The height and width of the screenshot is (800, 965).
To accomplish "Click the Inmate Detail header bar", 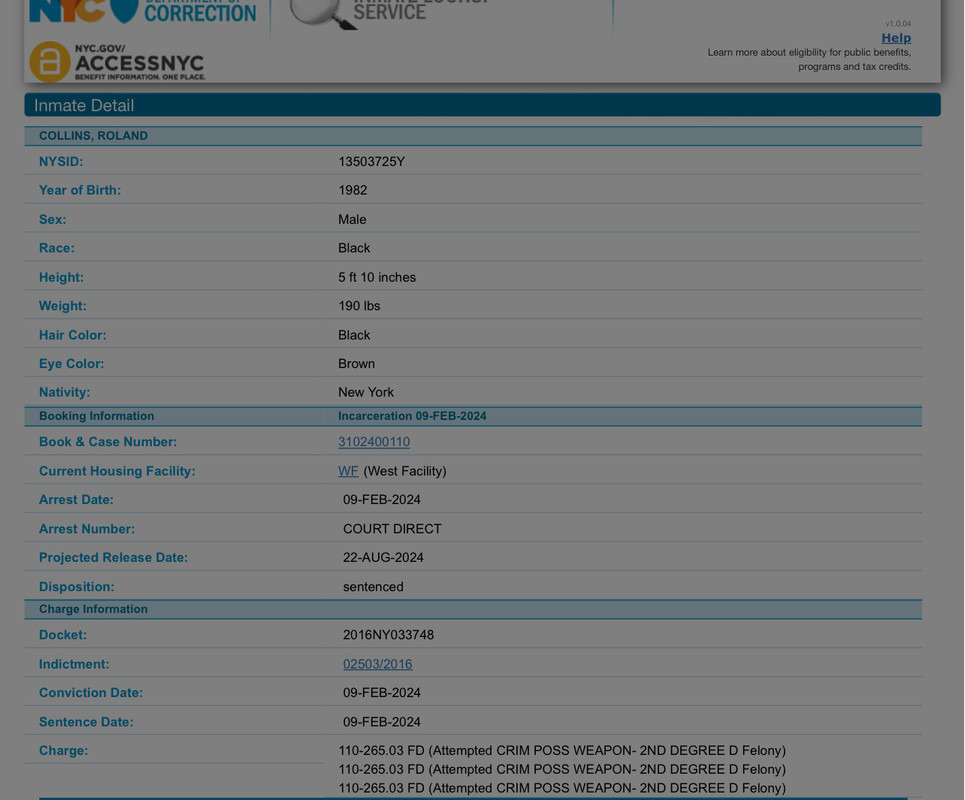I will point(482,105).
